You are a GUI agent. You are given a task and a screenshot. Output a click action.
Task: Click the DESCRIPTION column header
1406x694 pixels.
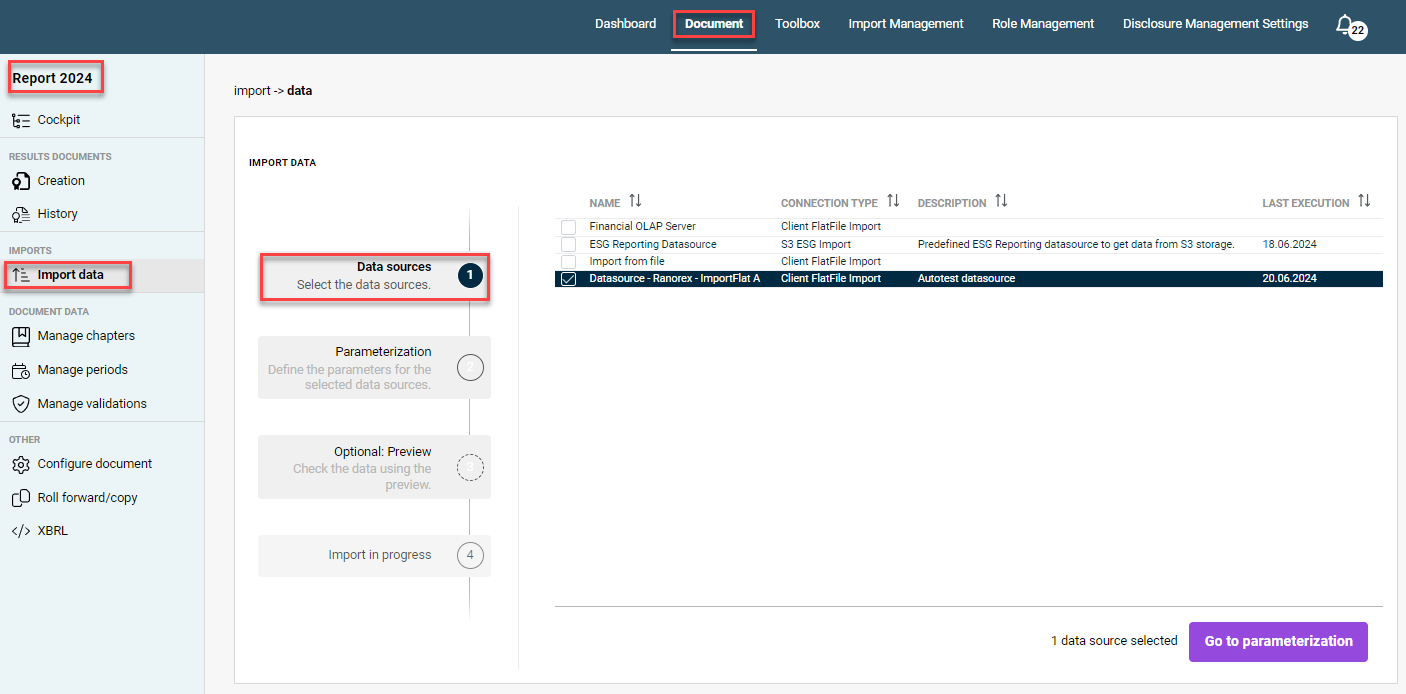(x=951, y=203)
